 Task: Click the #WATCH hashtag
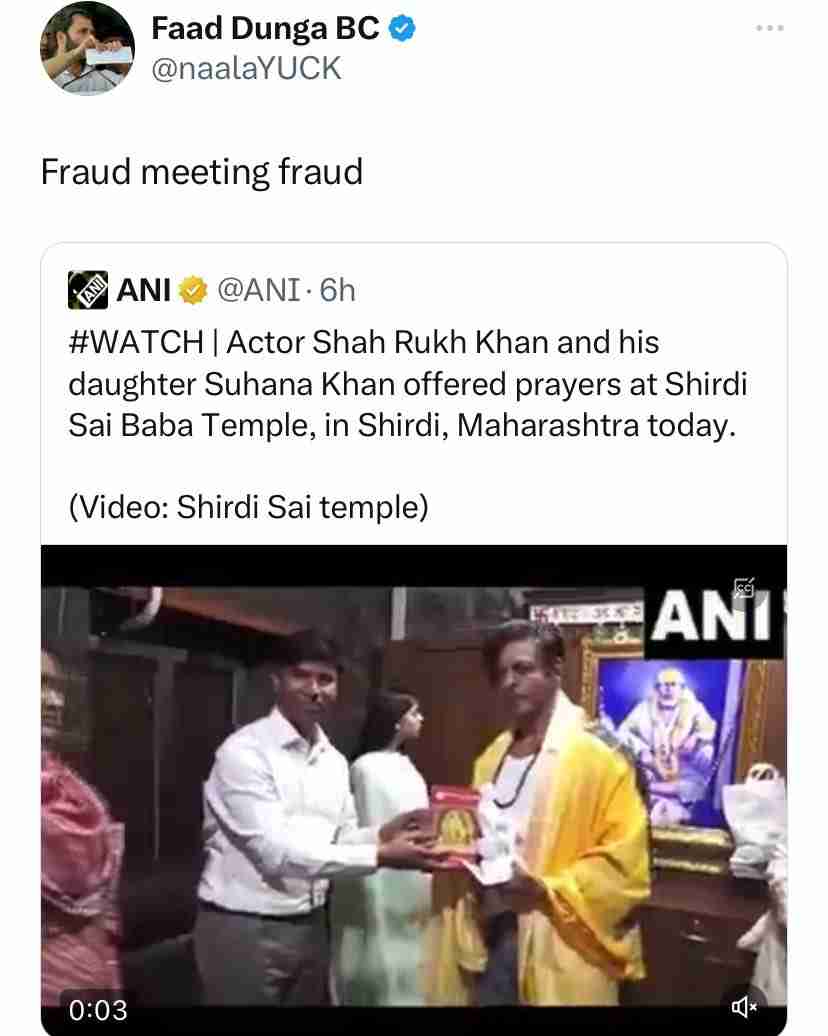click(x=135, y=342)
